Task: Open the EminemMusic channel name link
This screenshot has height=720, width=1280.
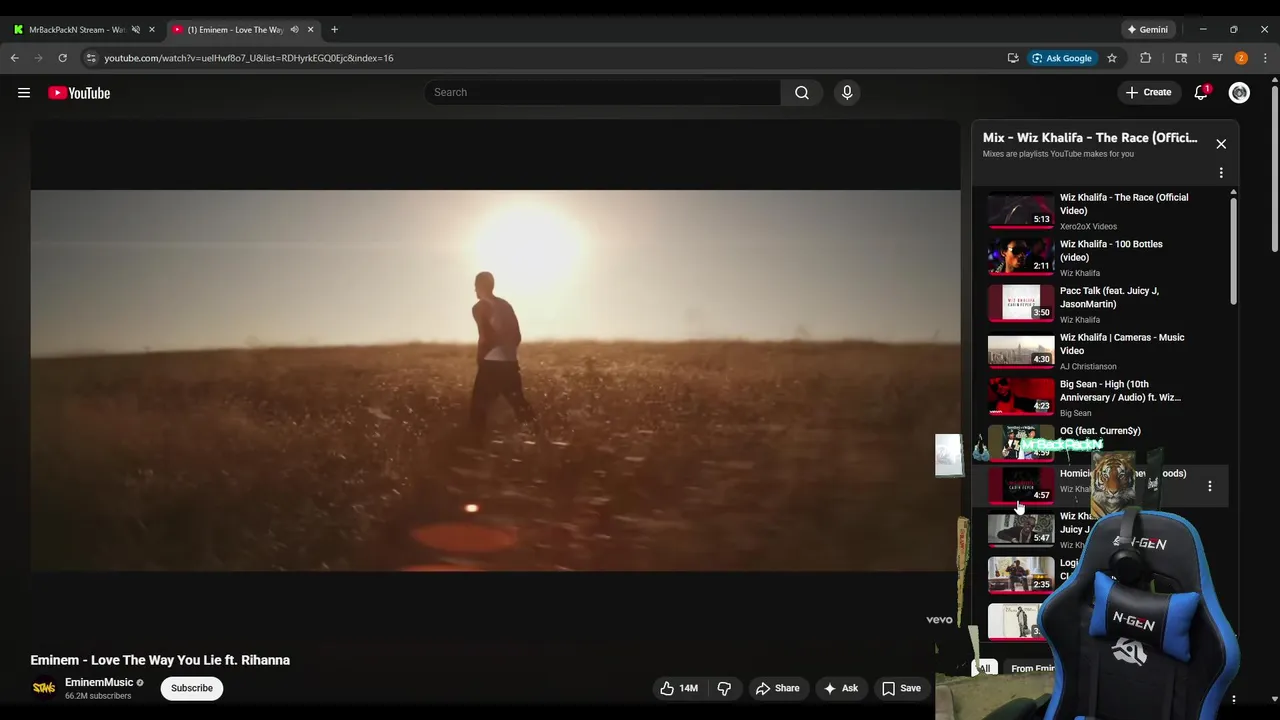Action: (x=99, y=683)
